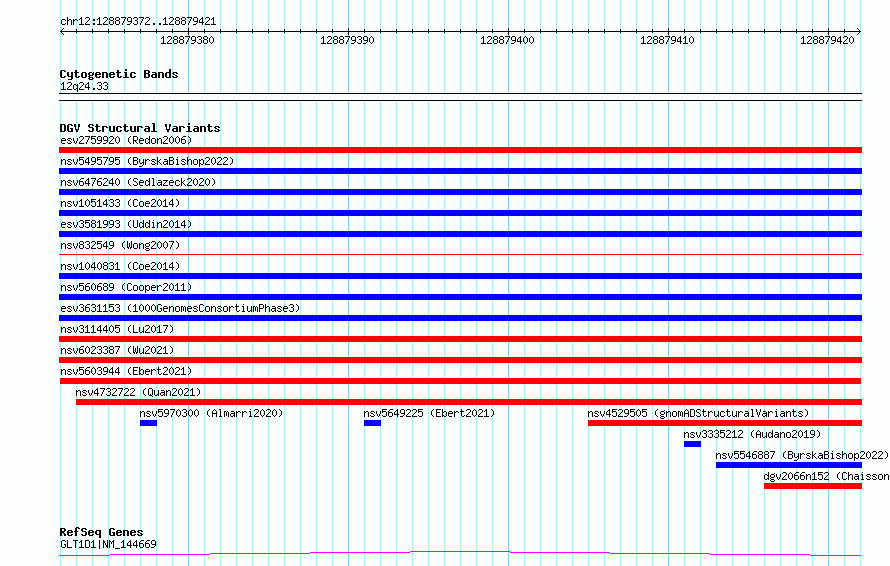The width and height of the screenshot is (890, 566).
Task: Click the blue bar of nsv6476240
Action: point(460,192)
